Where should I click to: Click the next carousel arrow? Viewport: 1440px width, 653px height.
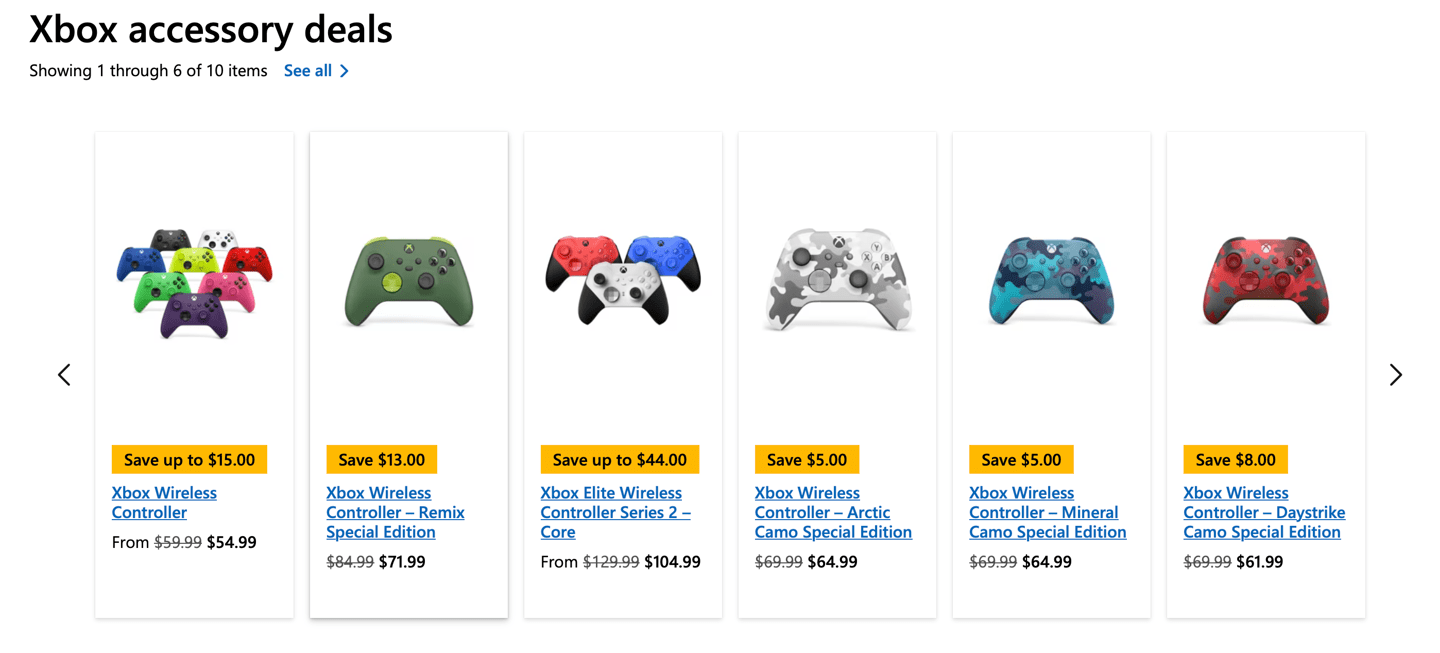click(1395, 375)
